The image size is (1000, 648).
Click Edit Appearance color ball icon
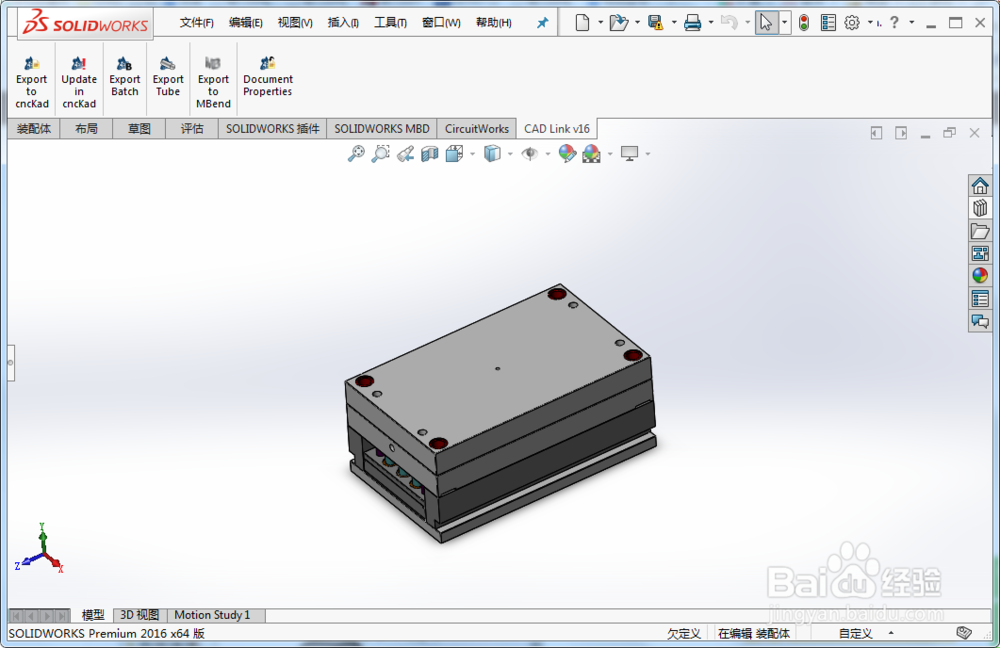567,153
